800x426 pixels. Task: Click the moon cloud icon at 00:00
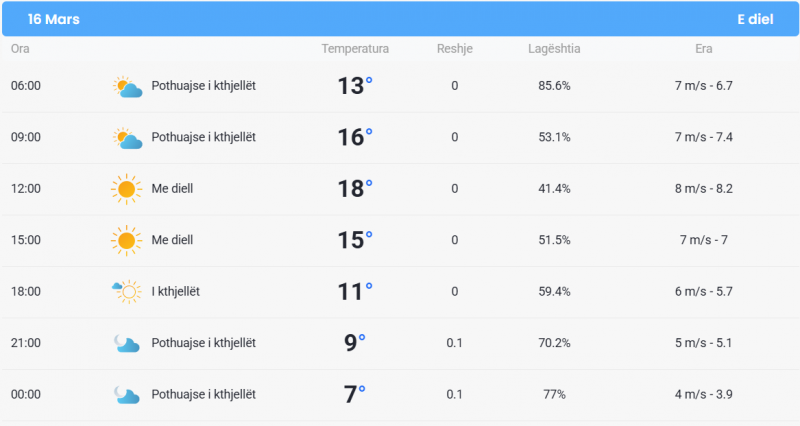[127, 395]
